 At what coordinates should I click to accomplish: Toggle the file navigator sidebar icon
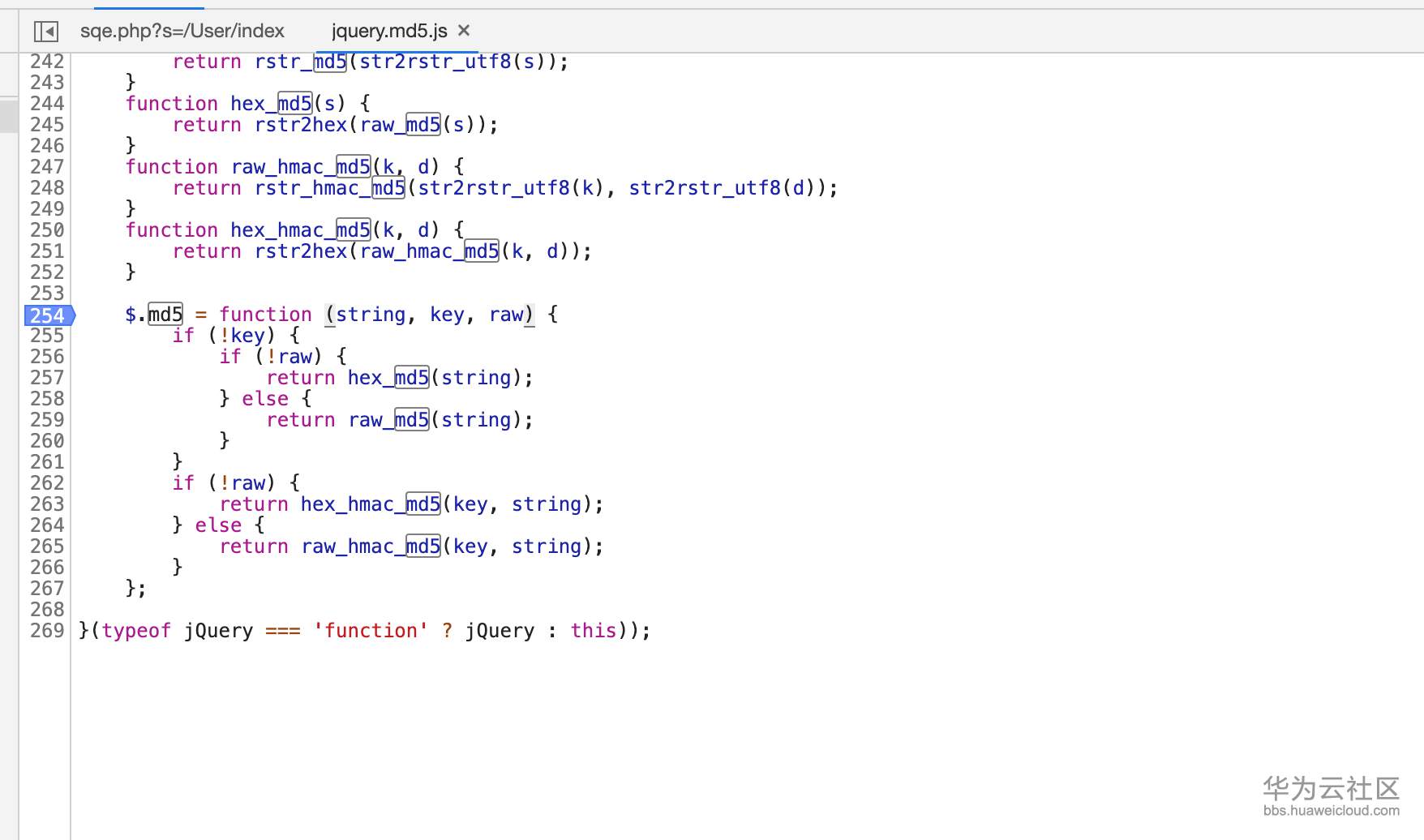tap(46, 32)
